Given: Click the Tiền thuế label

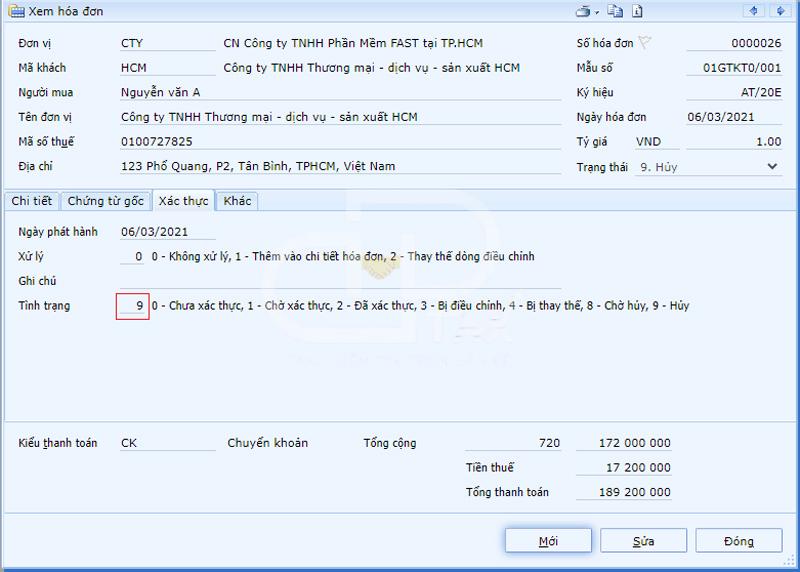Looking at the screenshot, I should [x=490, y=467].
